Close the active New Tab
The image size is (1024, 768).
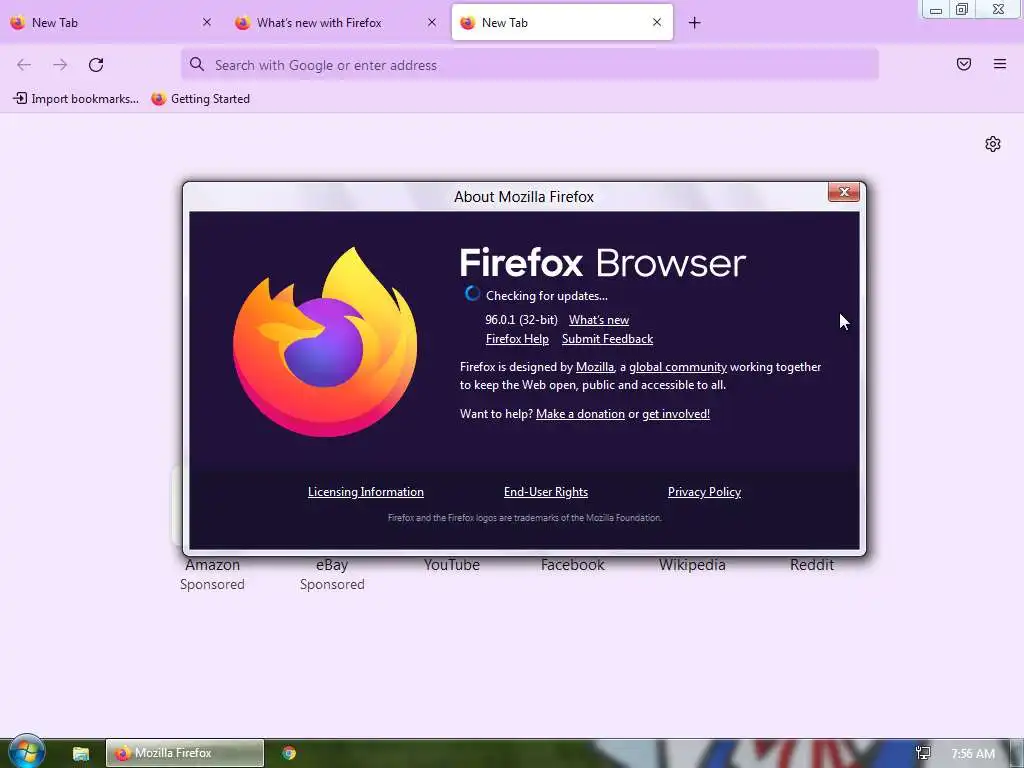coord(657,22)
